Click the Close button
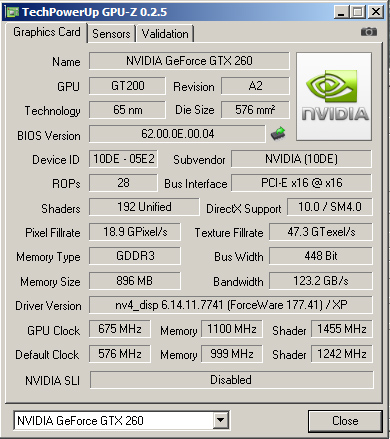Image resolution: width=390 pixels, height=439 pixels. click(345, 421)
